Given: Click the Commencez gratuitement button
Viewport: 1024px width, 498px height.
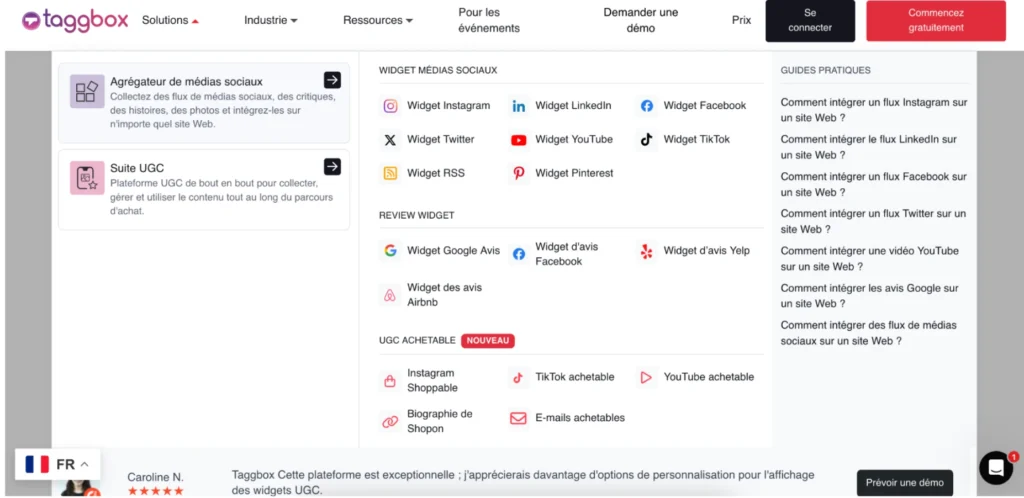Looking at the screenshot, I should 936,20.
